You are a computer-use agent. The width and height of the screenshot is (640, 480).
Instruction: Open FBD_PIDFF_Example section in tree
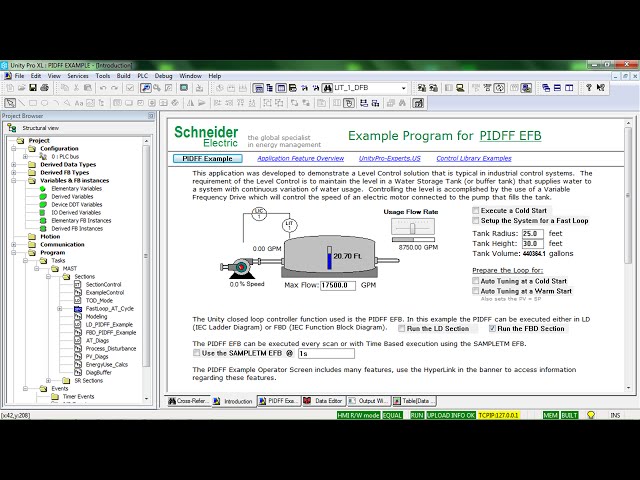tap(111, 333)
